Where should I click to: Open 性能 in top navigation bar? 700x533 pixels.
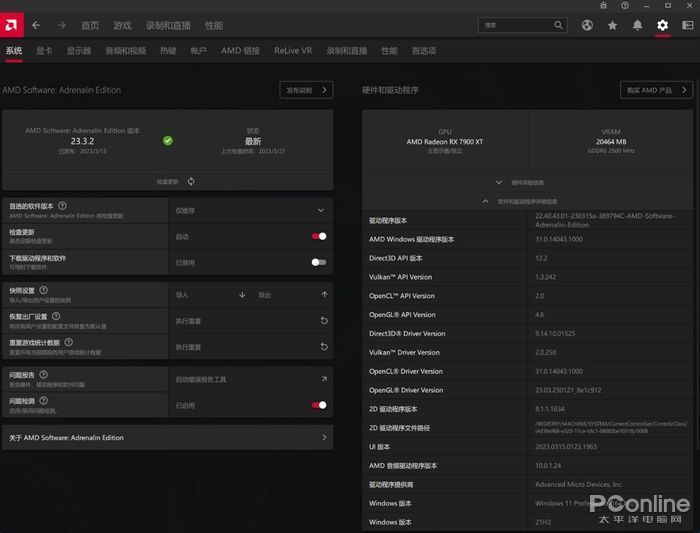tap(214, 25)
